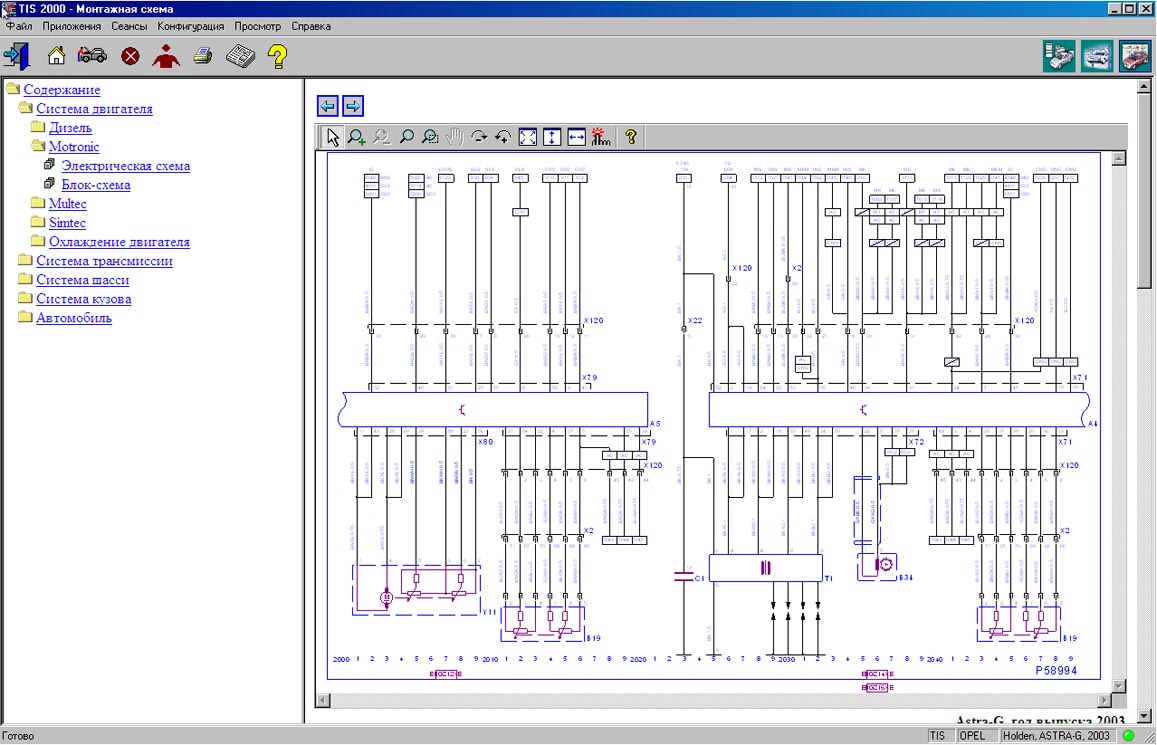Image resolution: width=1157 pixels, height=745 pixels.
Task: Click the printer icon
Action: coord(203,56)
